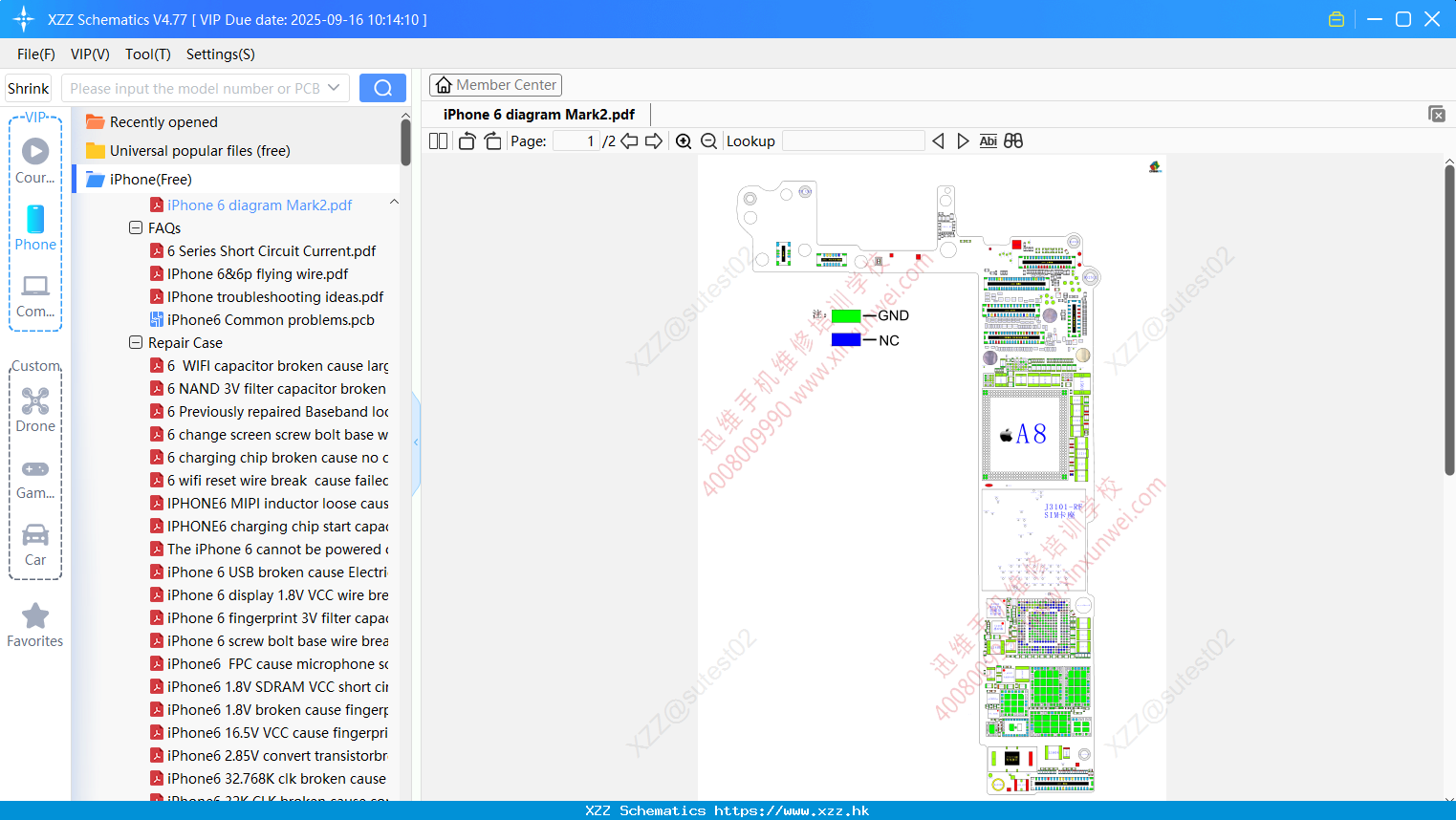
Task: Click the Lookup text field
Action: coord(853,141)
